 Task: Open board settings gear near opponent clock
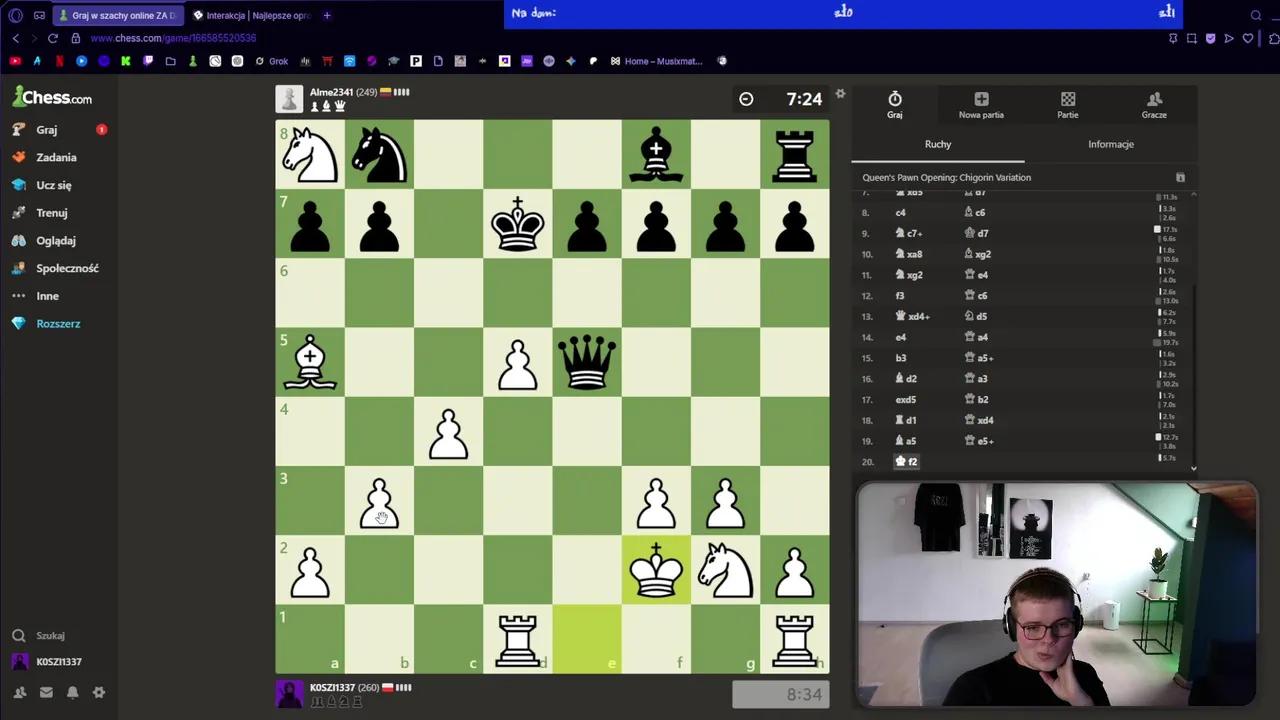click(x=840, y=94)
